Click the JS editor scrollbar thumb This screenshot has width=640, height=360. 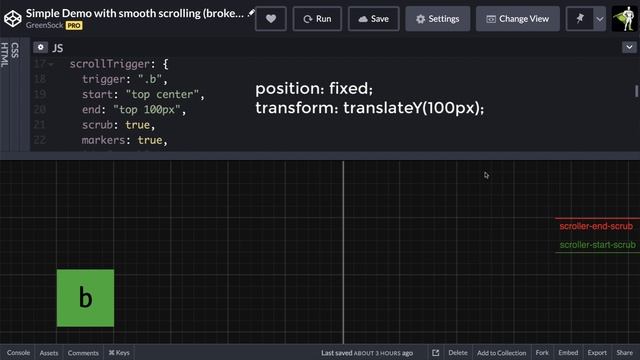coord(636,91)
